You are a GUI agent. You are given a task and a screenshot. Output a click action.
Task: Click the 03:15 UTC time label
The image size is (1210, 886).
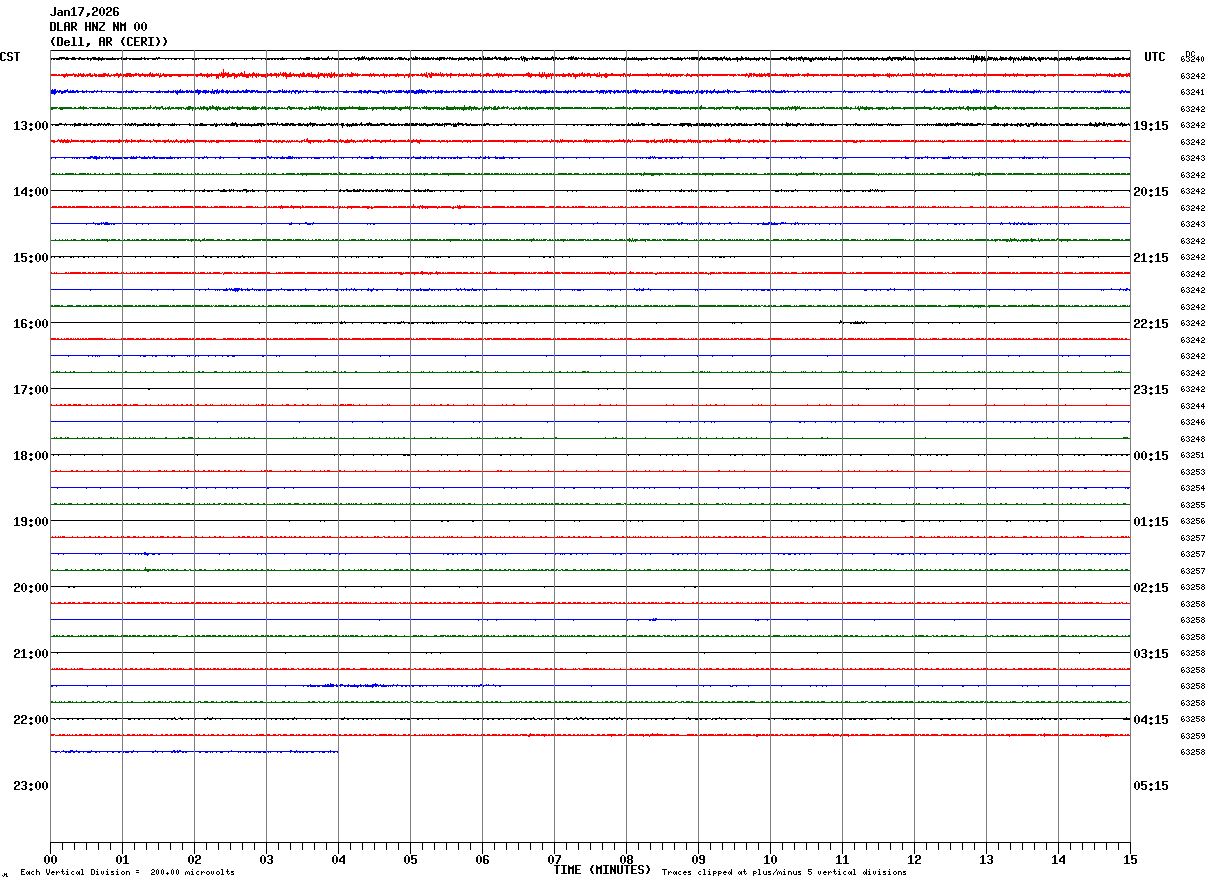click(x=1151, y=654)
